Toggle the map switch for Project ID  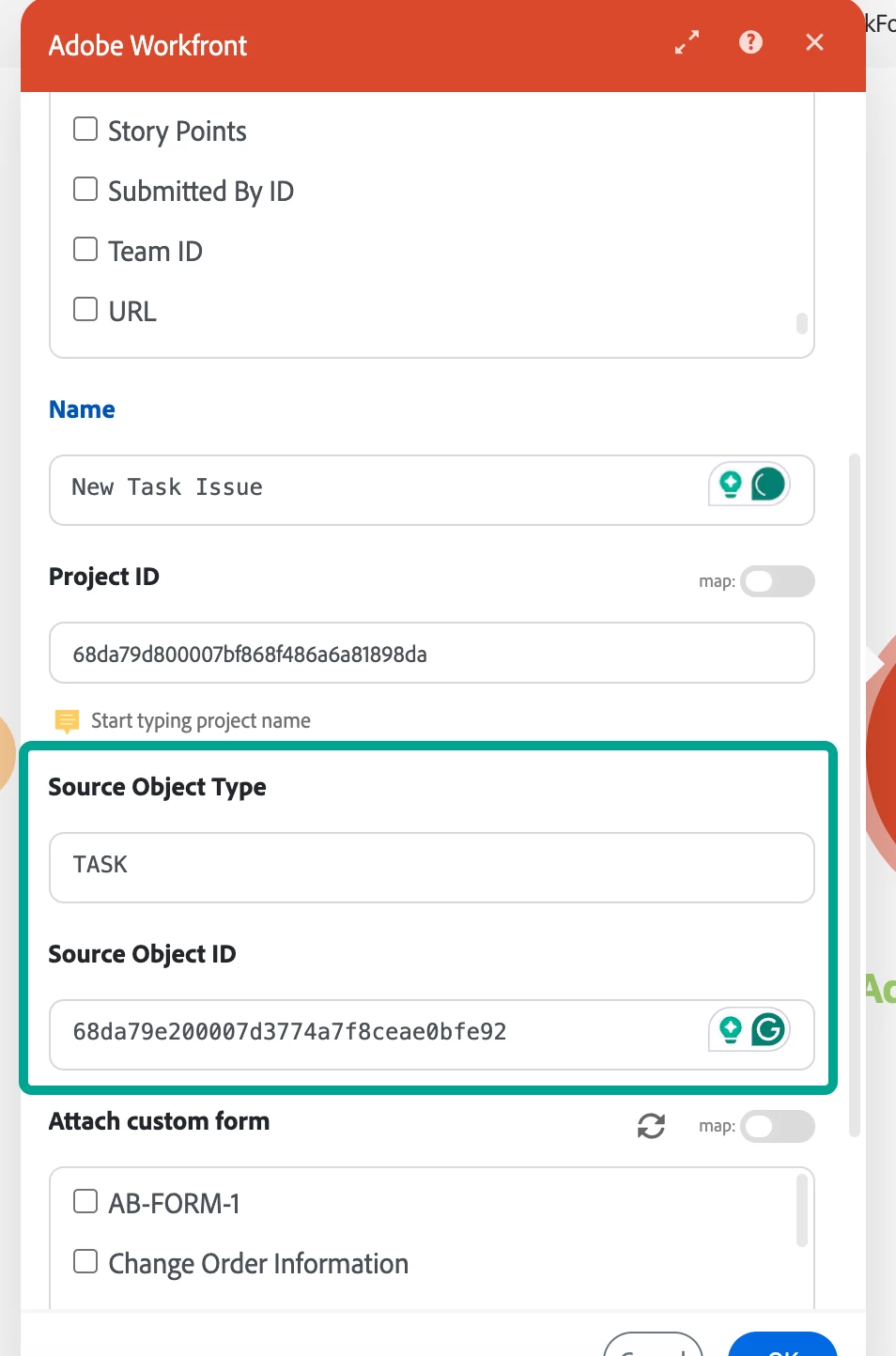coord(778,581)
